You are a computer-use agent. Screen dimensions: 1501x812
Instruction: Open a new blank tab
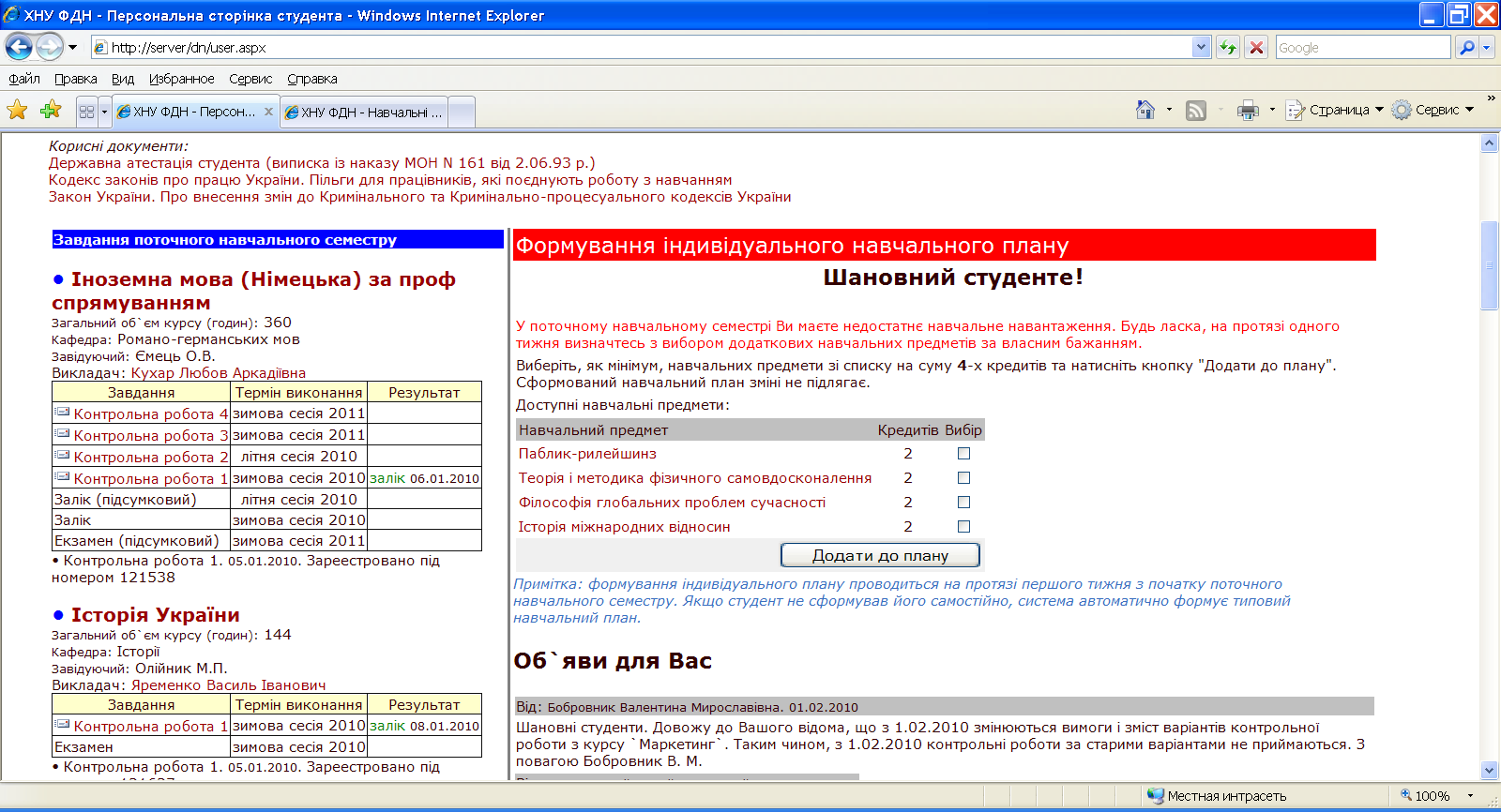pyautogui.click(x=462, y=112)
